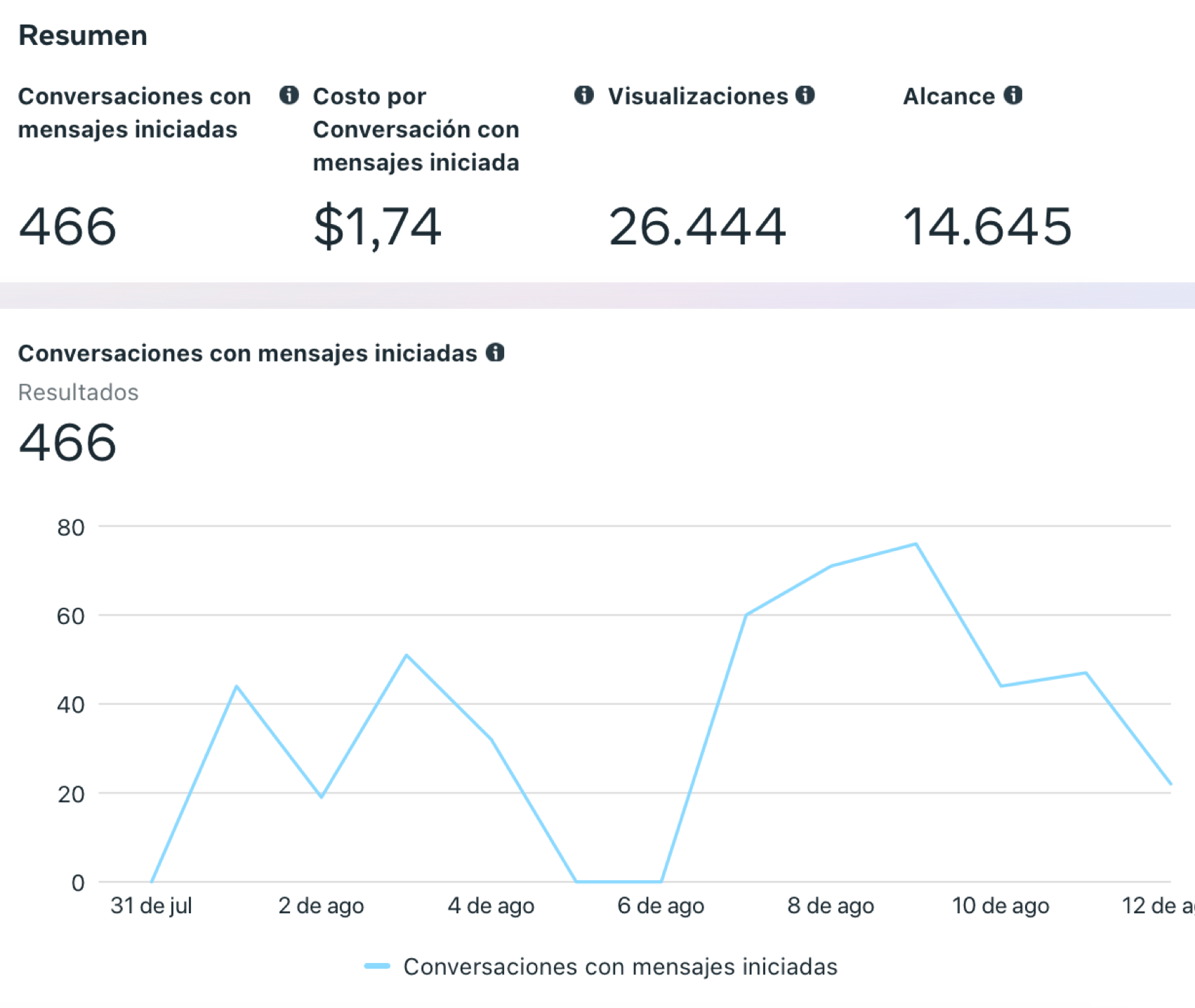The height and width of the screenshot is (1008, 1195).
Task: Open info icon next to Visualizaciones
Action: click(x=805, y=95)
